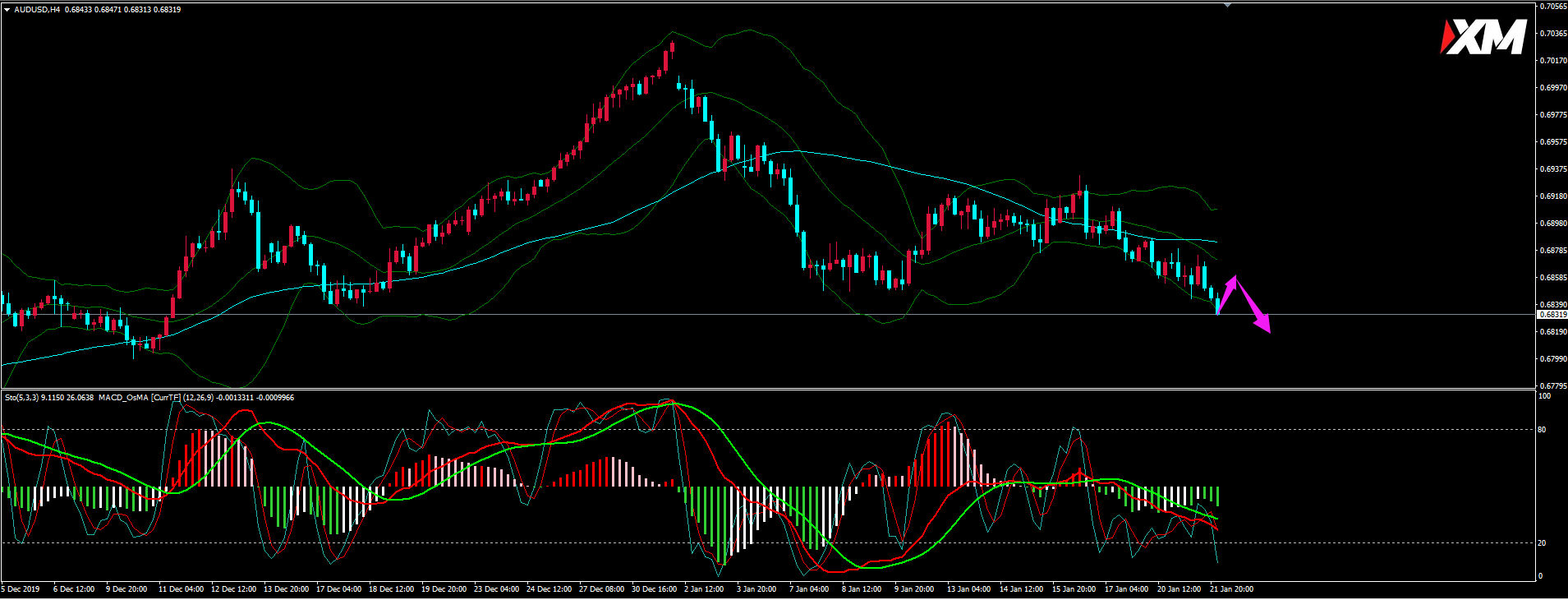The image size is (1568, 600).
Task: Click the 2 Jan 12:00 time label
Action: [704, 589]
